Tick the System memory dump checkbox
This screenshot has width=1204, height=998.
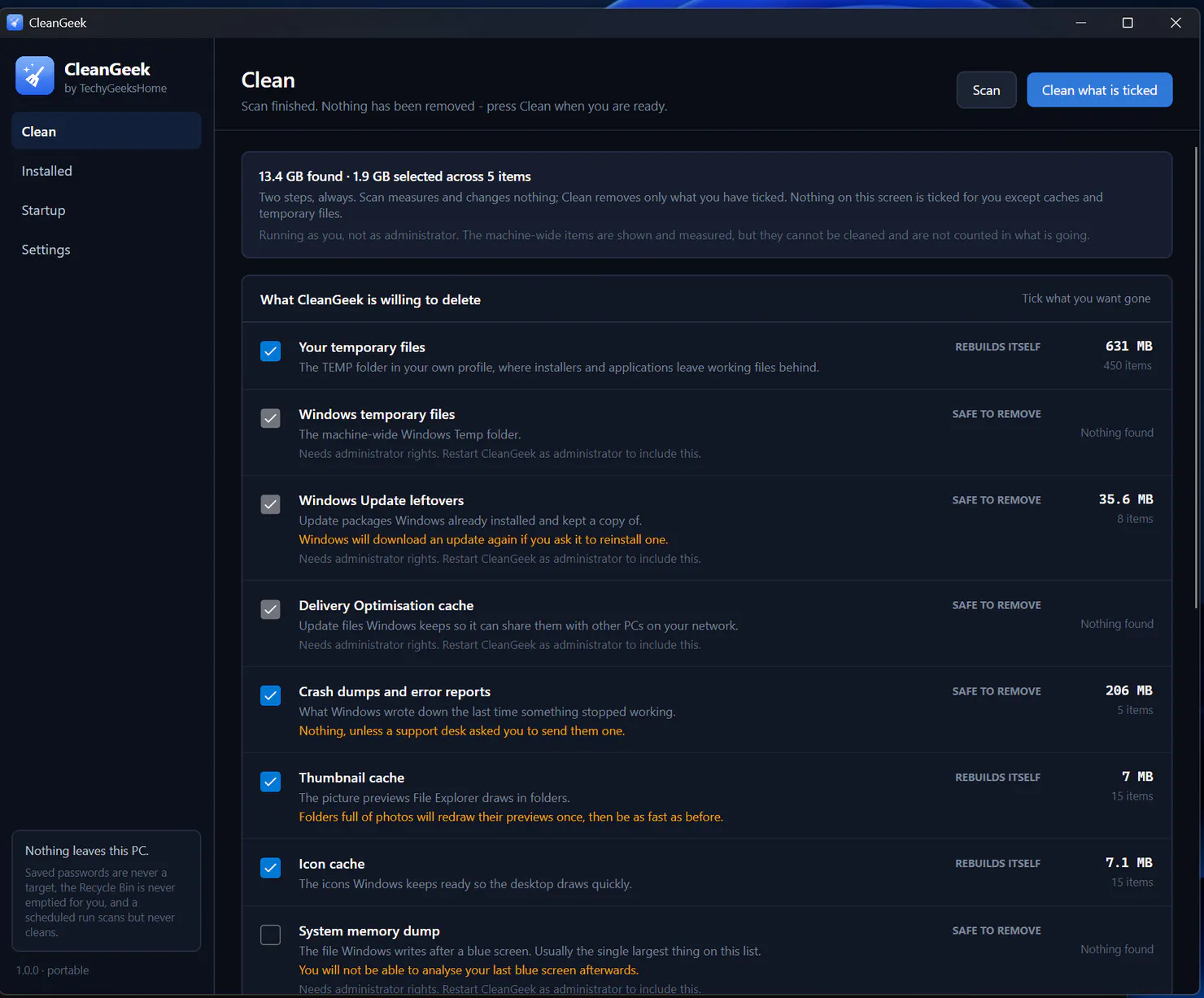pyautogui.click(x=270, y=935)
